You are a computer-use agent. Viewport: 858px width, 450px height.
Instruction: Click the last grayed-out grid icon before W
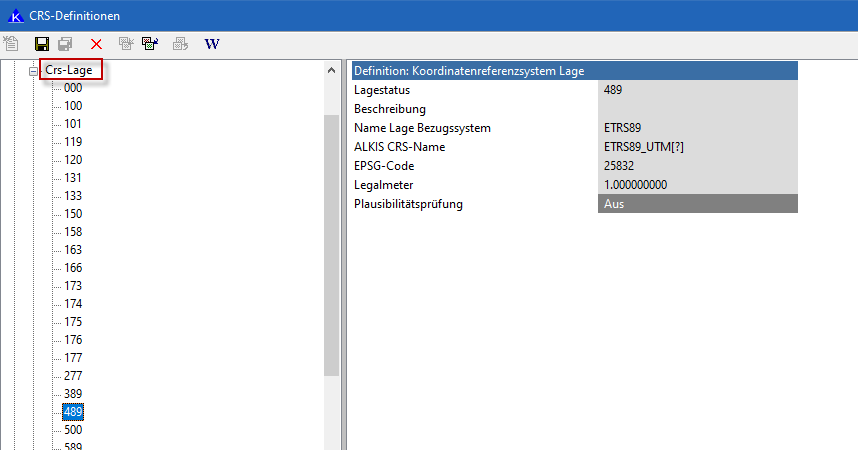pyautogui.click(x=180, y=44)
